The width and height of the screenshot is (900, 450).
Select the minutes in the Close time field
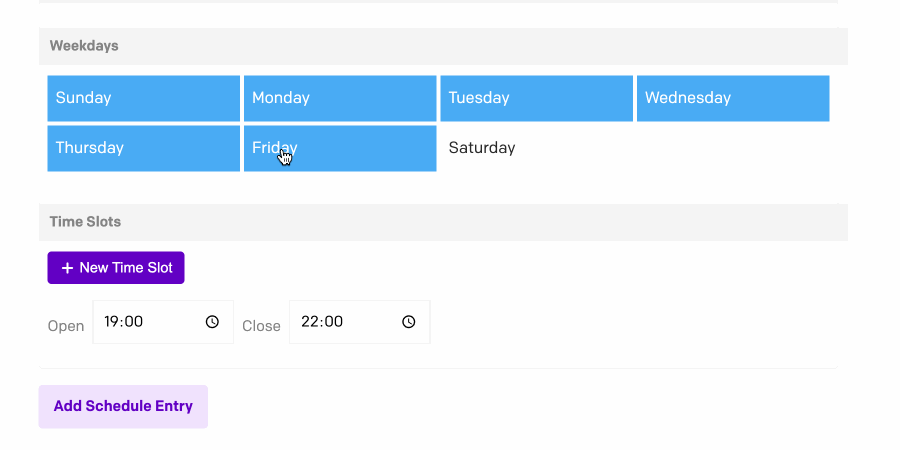pyautogui.click(x=333, y=322)
